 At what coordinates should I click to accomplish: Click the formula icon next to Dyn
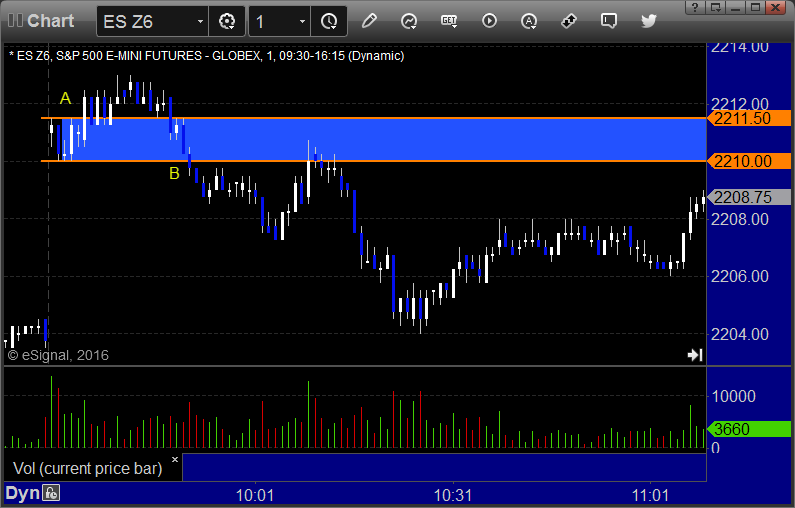coord(51,493)
